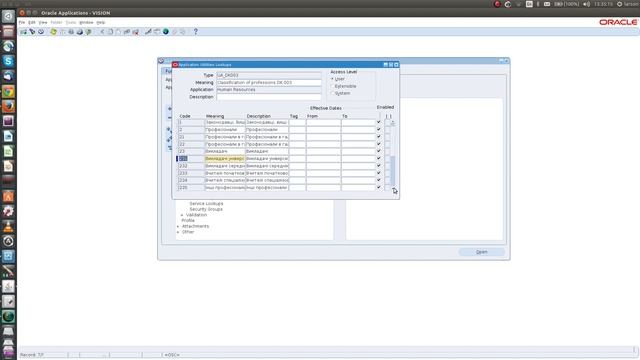The image size is (640, 360).
Task: Click the Clear Record toolbar icon
Action: [x=127, y=31]
